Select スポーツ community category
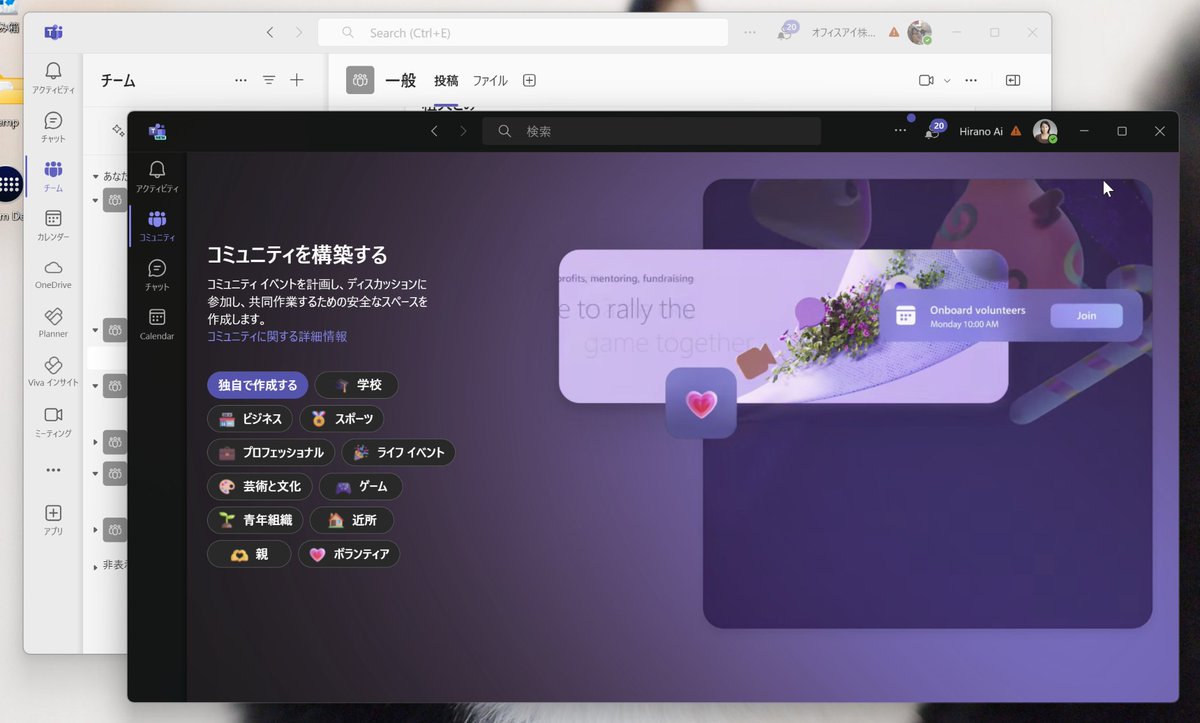The width and height of the screenshot is (1200, 723). click(x=341, y=419)
